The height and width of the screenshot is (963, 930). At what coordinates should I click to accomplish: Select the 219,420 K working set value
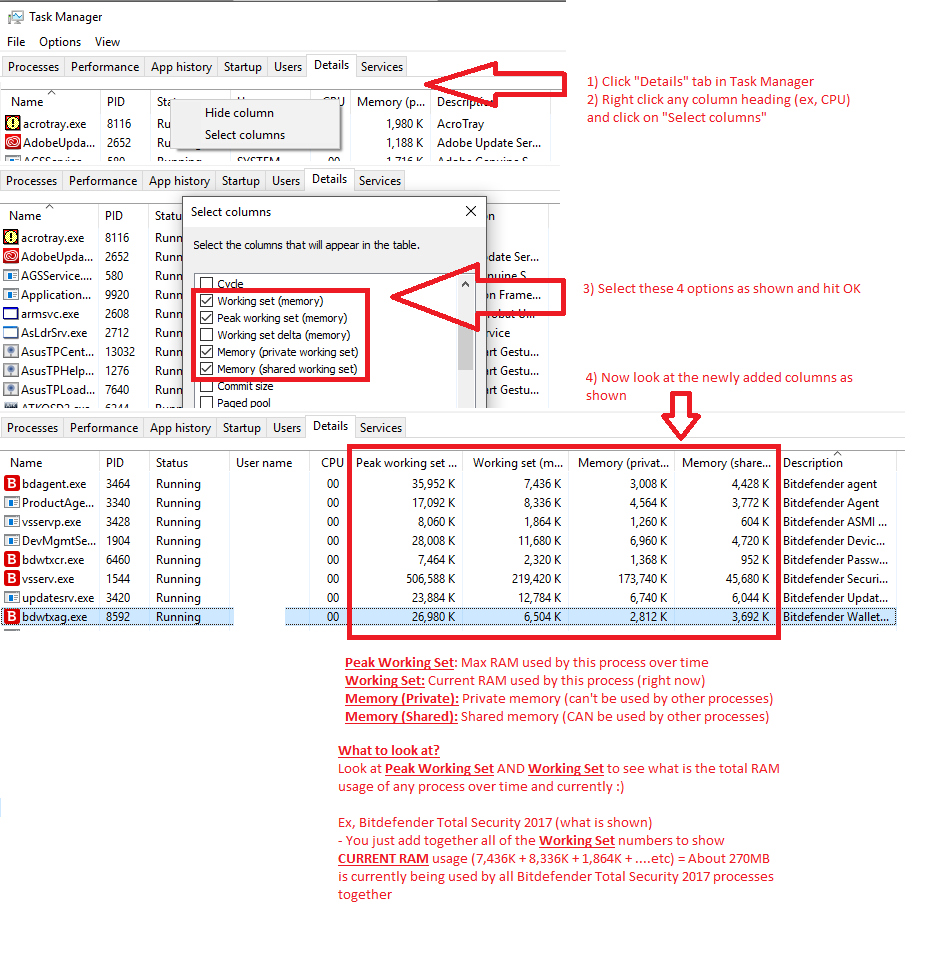pos(536,579)
